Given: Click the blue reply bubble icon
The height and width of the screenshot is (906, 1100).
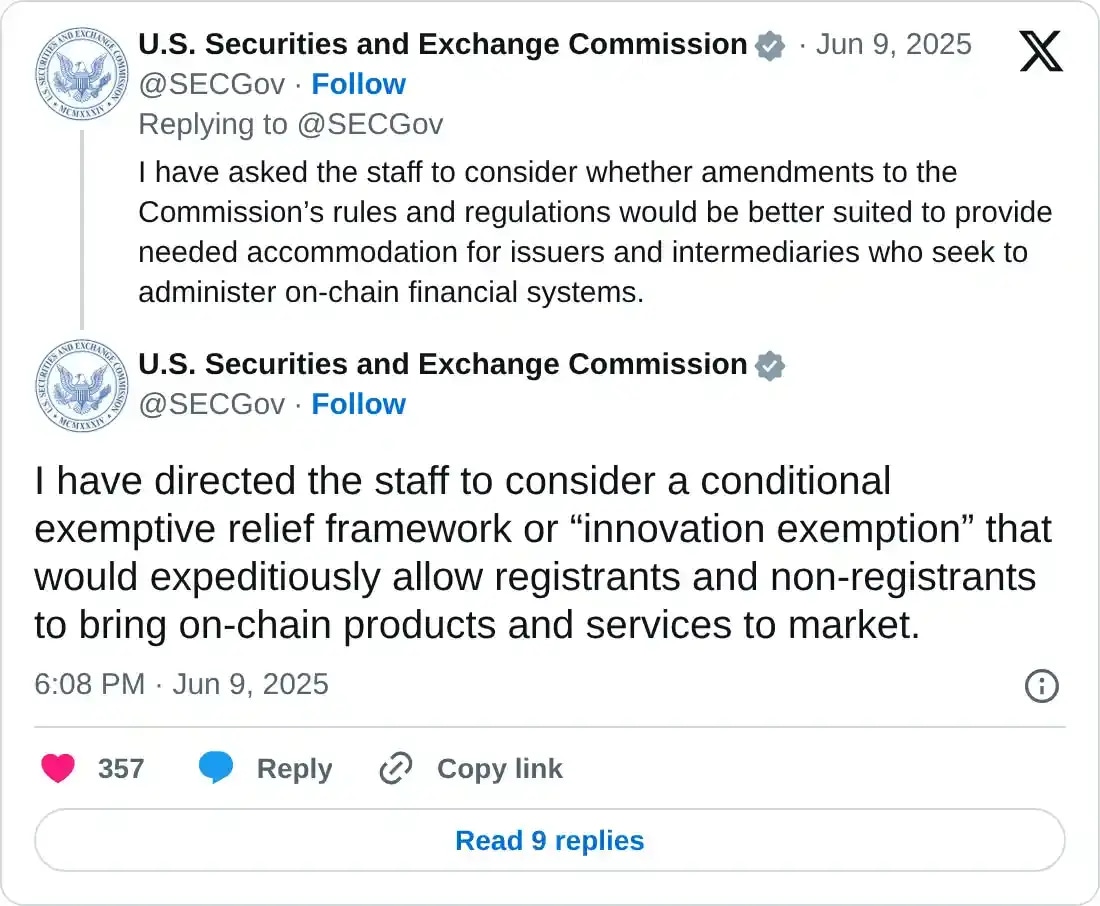Looking at the screenshot, I should pyautogui.click(x=216, y=768).
